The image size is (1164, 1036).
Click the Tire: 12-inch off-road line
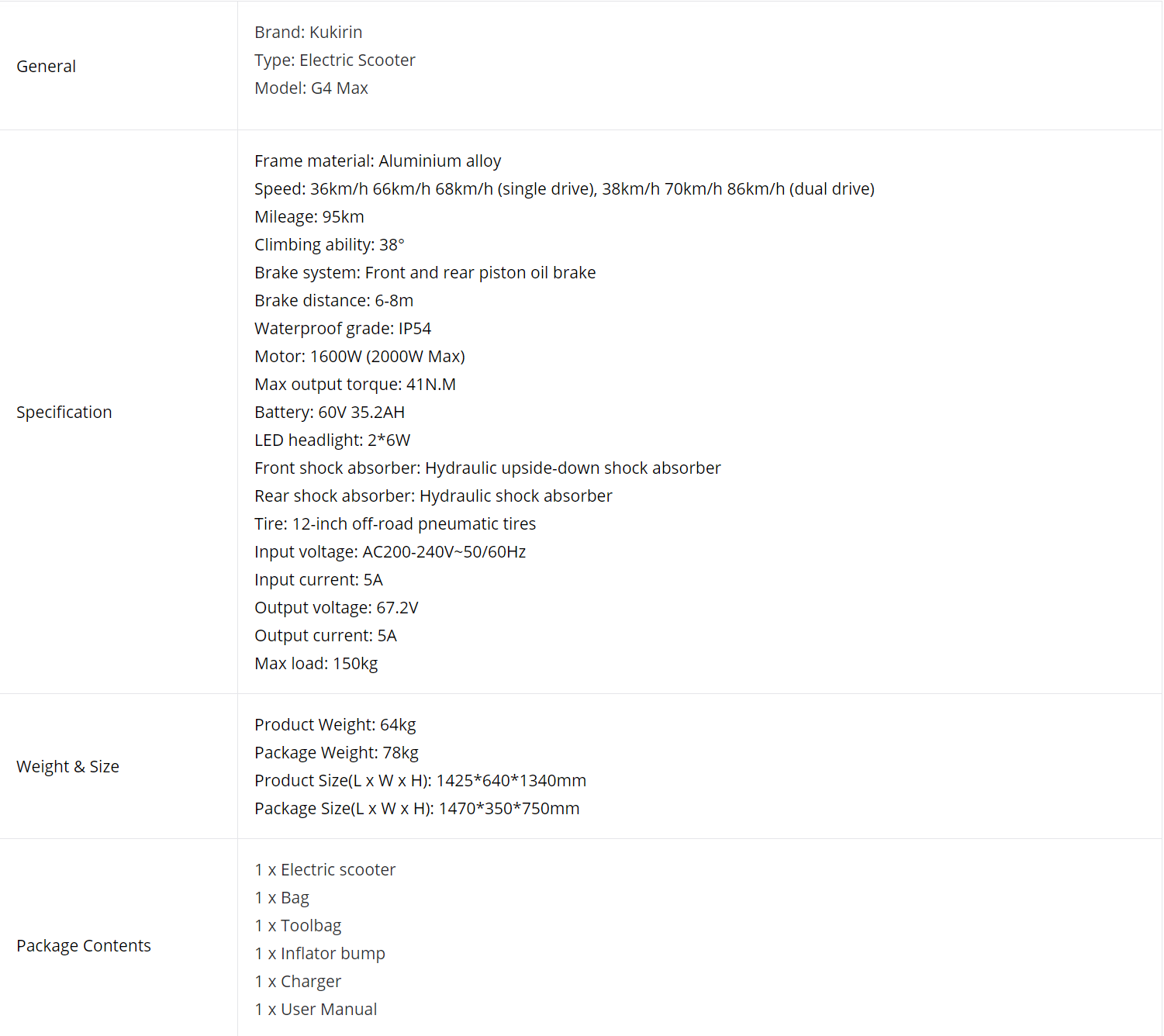pos(395,524)
